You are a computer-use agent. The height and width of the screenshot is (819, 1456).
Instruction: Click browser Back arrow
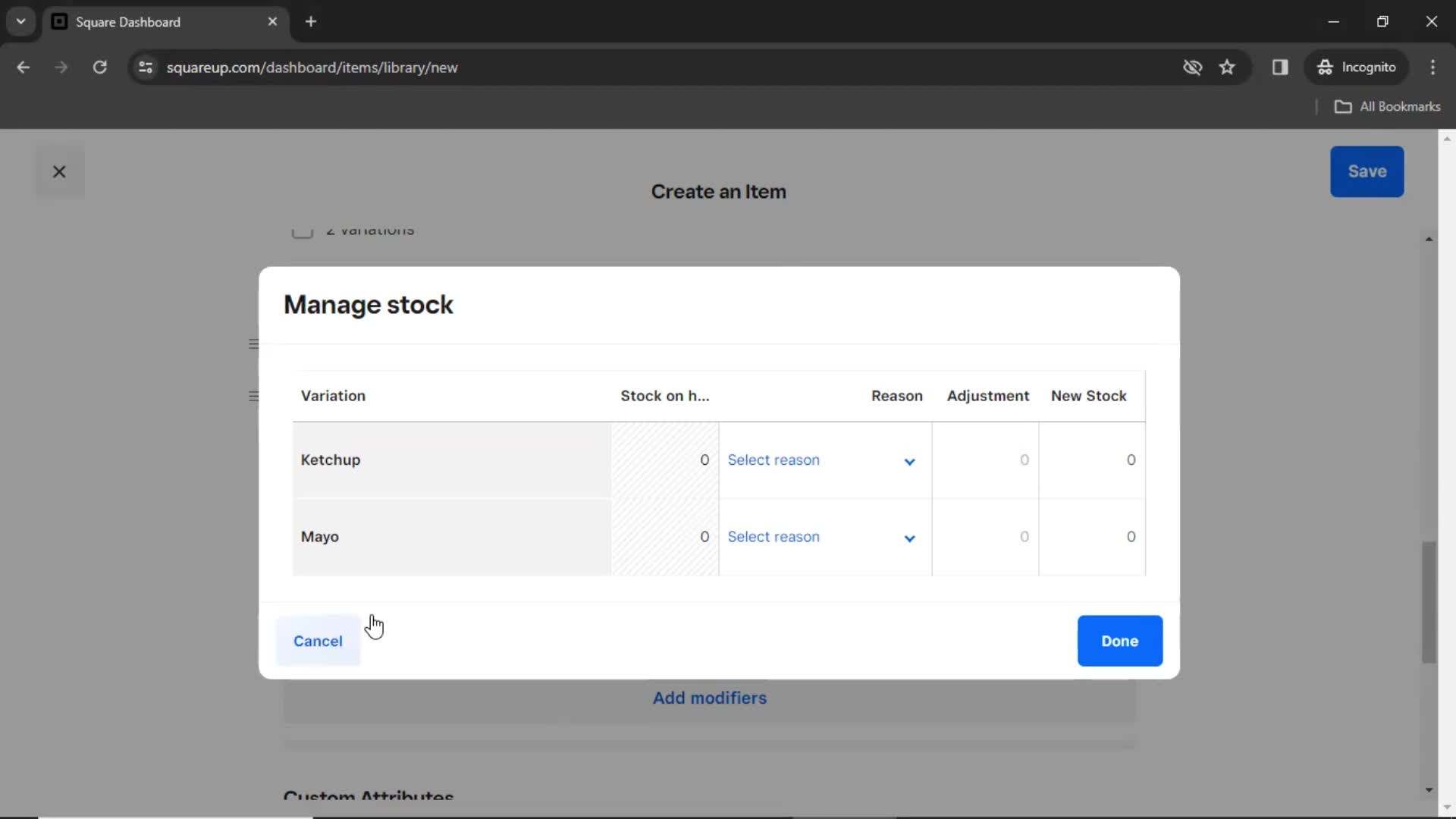click(x=24, y=67)
